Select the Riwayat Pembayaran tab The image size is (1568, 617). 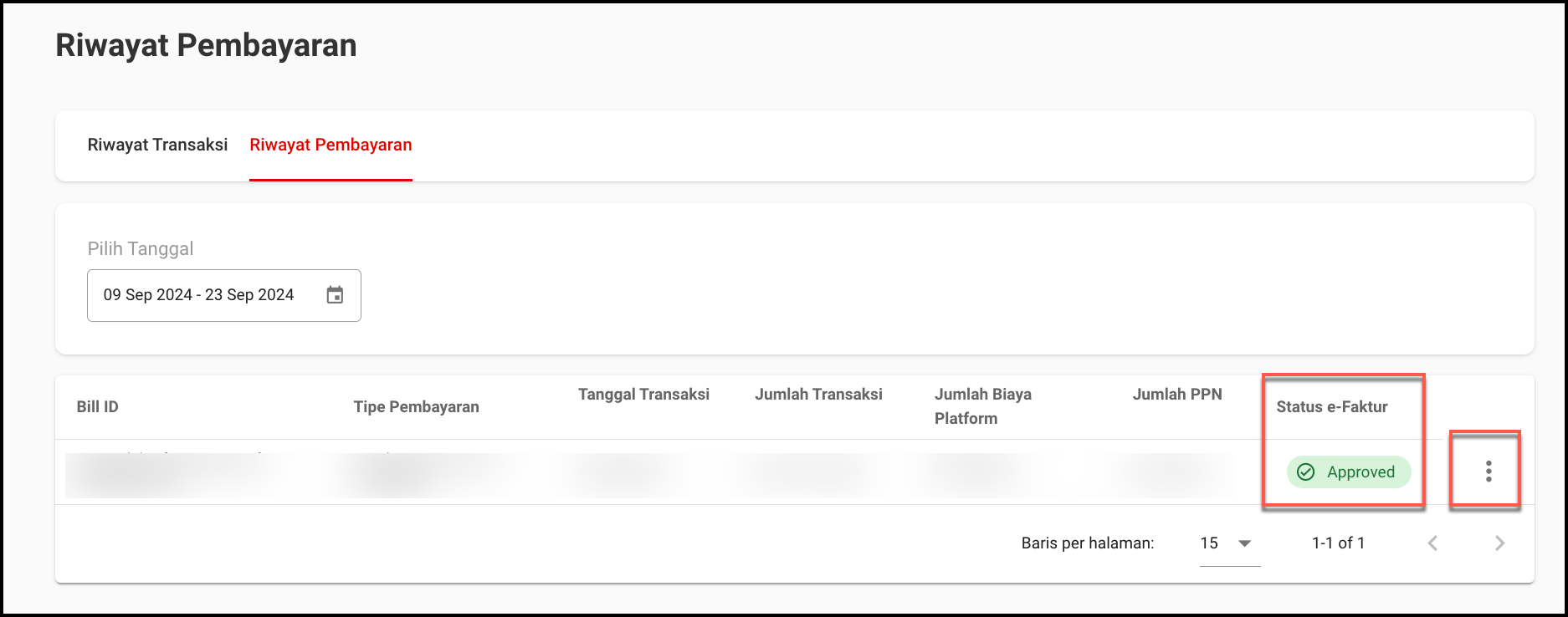click(331, 145)
